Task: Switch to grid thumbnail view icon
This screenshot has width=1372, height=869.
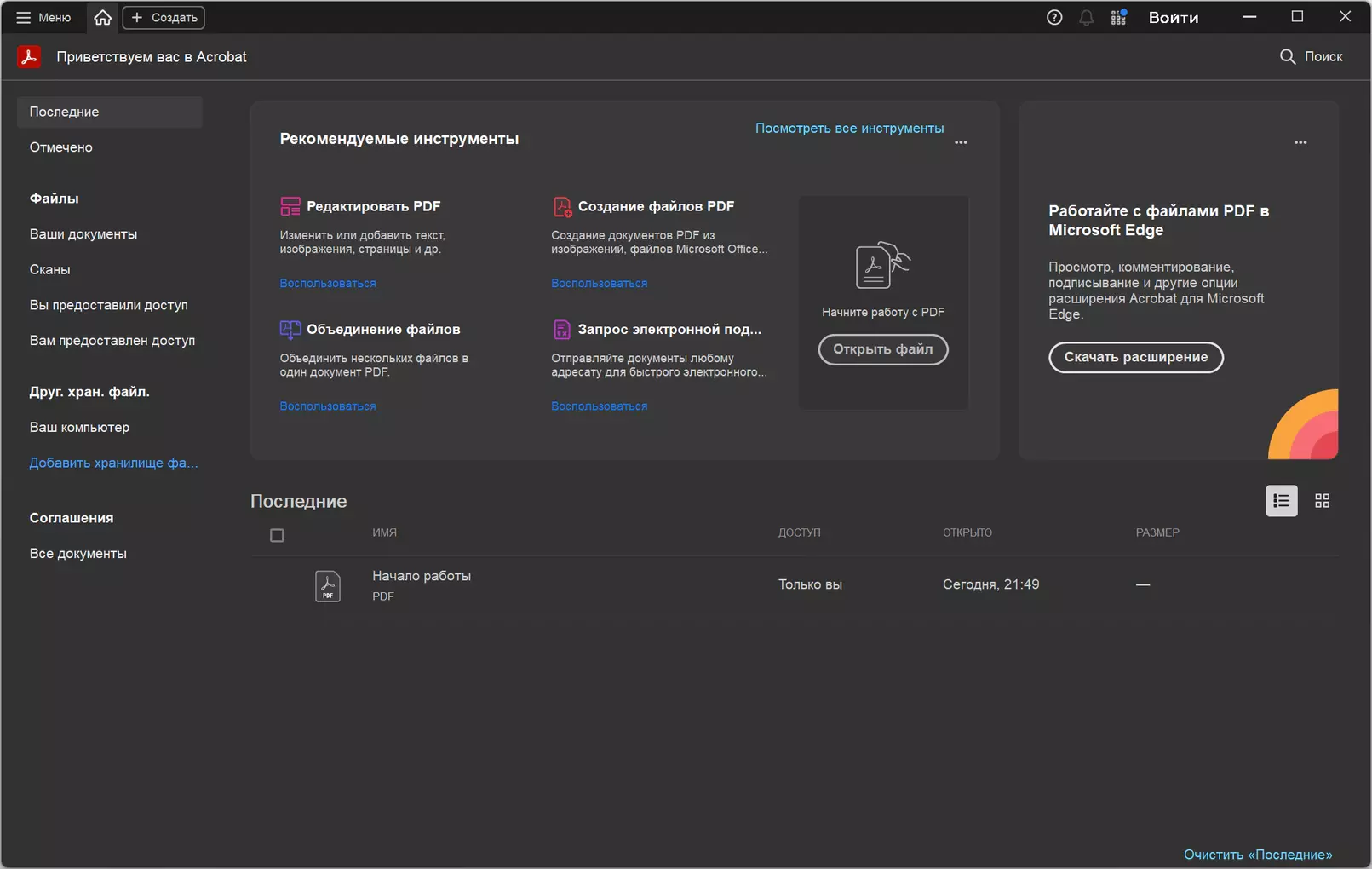Action: coord(1322,501)
